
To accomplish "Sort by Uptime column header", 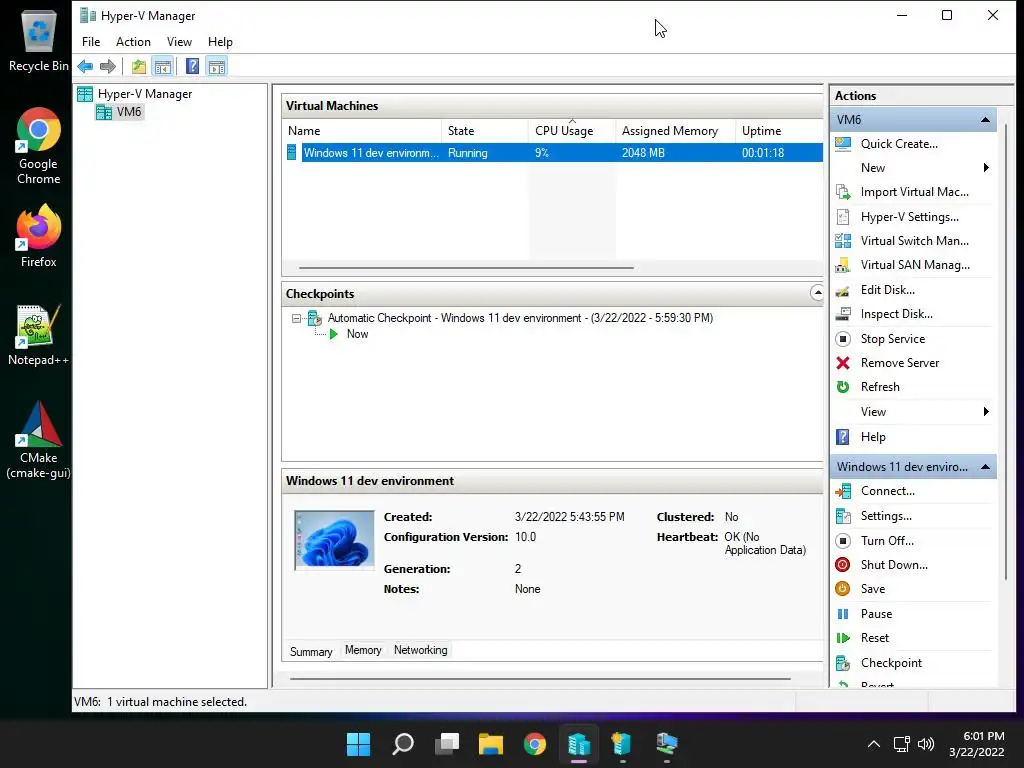I will [778, 131].
